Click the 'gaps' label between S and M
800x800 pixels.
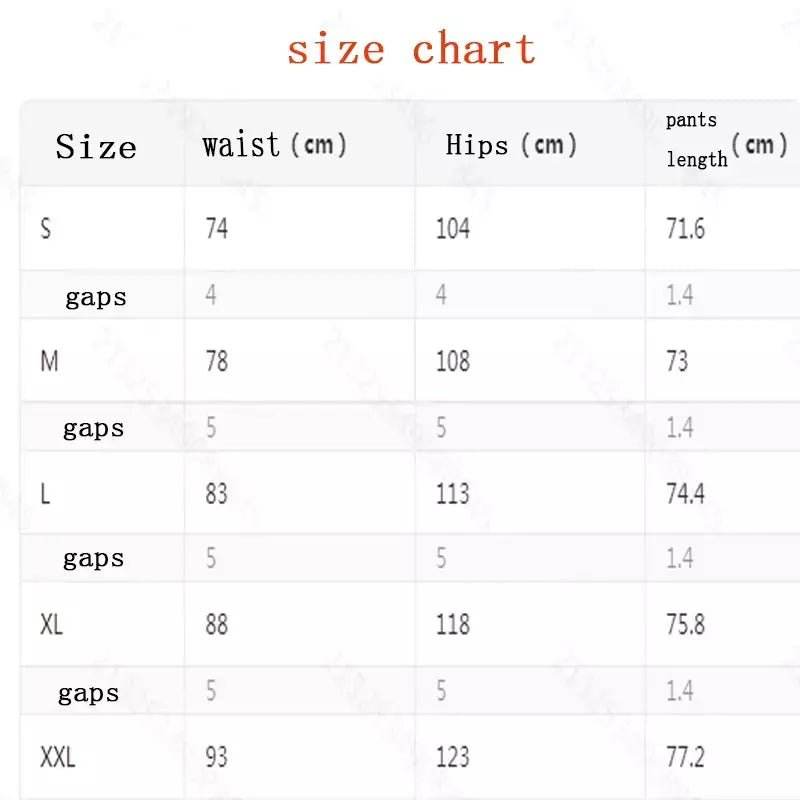[x=96, y=297]
